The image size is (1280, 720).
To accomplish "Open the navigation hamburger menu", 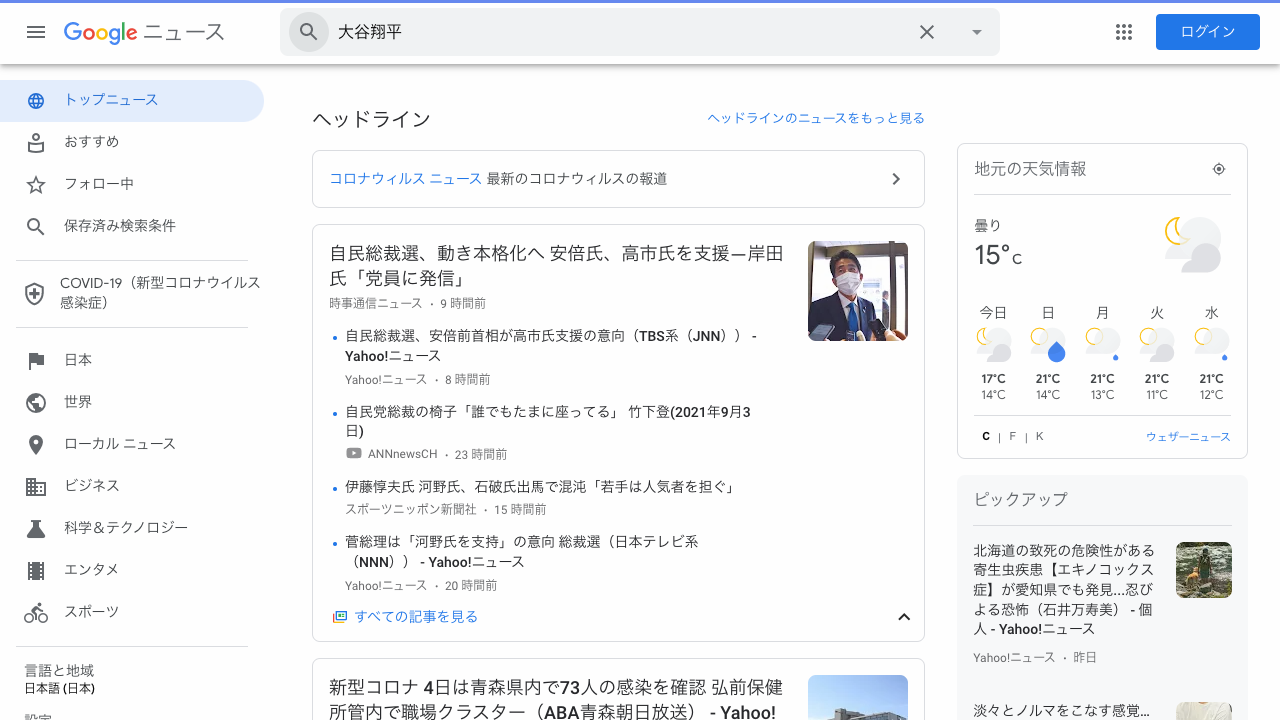I will (x=36, y=32).
